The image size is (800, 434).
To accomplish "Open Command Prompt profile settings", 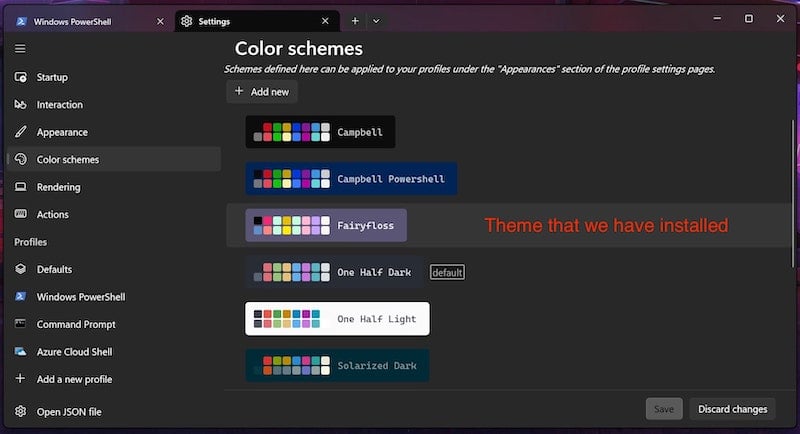I will [x=114, y=324].
